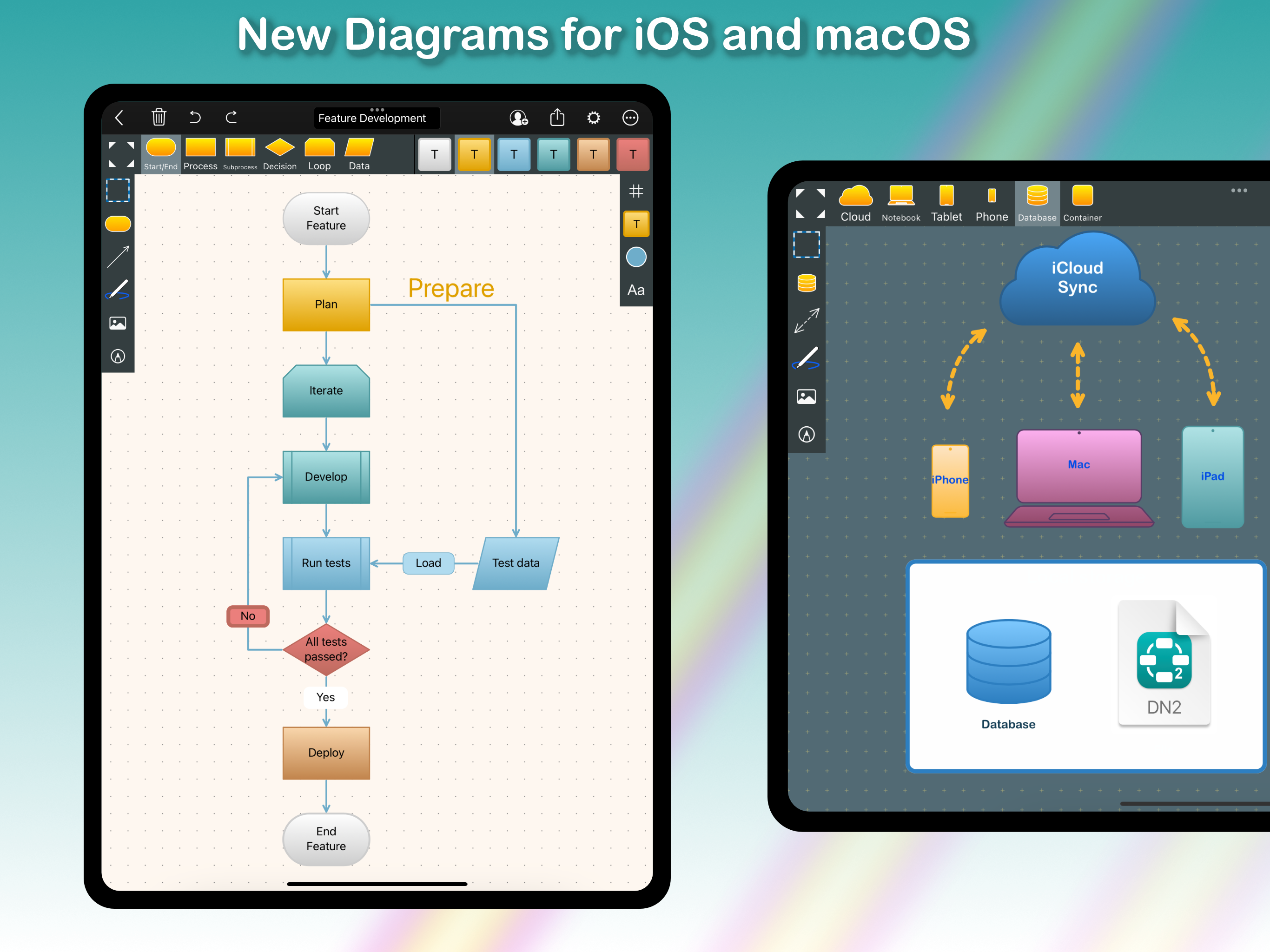Screen dimensions: 1270x952
Task: Select the Run tests node
Action: (x=326, y=563)
